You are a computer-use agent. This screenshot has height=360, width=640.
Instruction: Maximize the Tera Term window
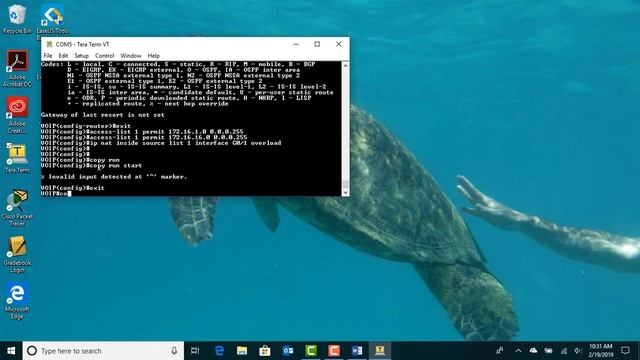[317, 44]
